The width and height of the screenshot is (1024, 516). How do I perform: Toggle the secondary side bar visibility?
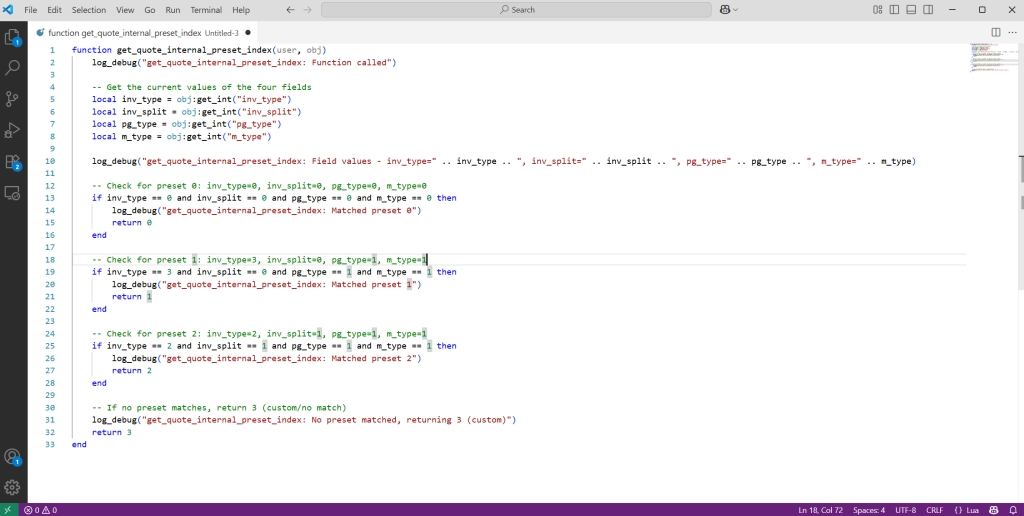927,10
